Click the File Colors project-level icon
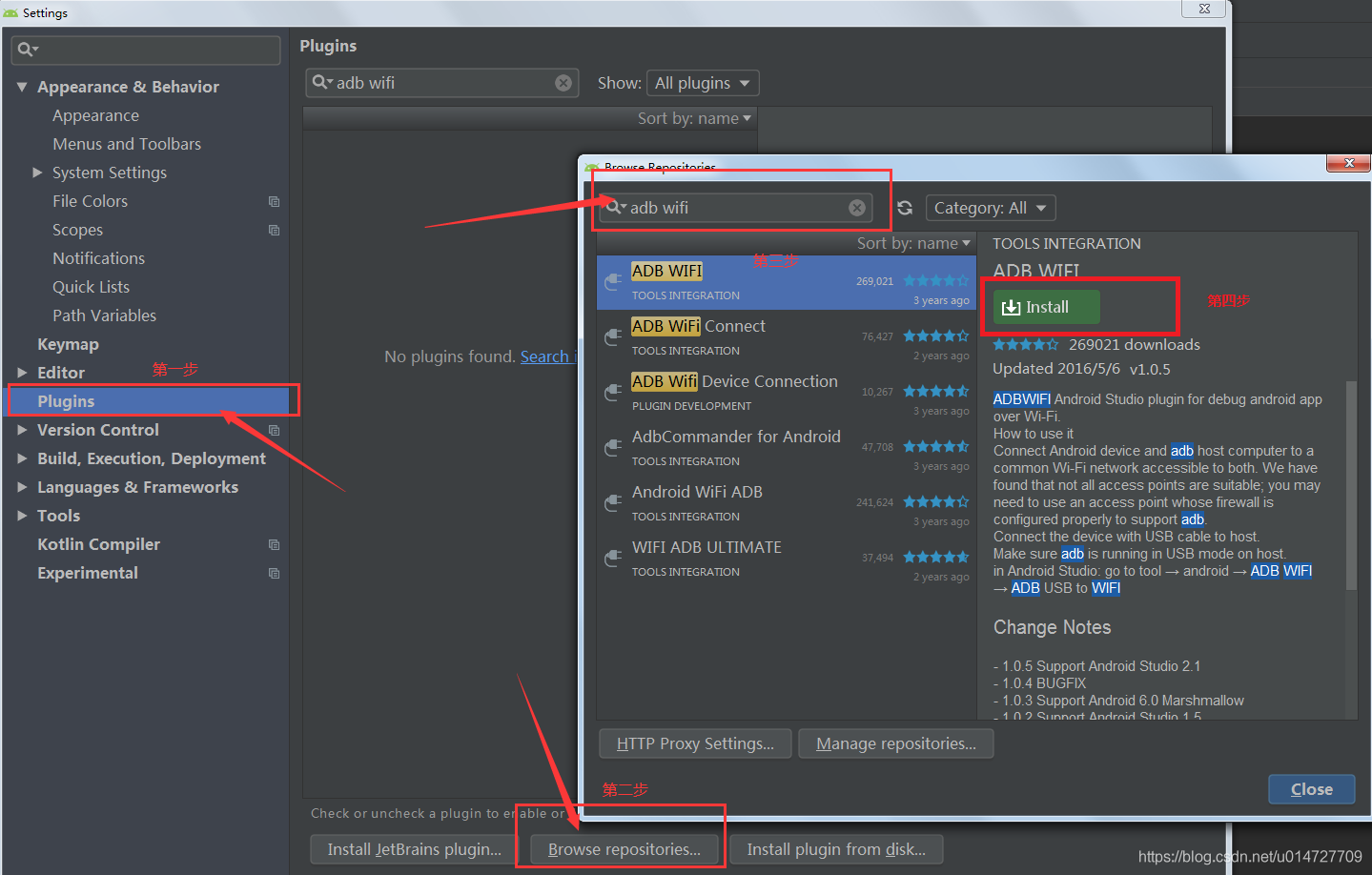Screen dimensions: 1372x875 click(274, 201)
